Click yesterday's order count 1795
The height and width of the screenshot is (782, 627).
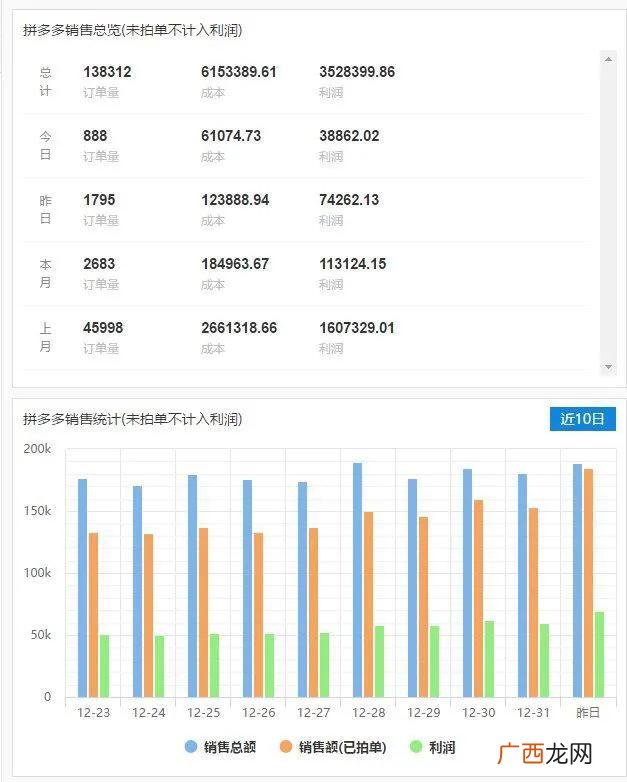pyautogui.click(x=99, y=200)
